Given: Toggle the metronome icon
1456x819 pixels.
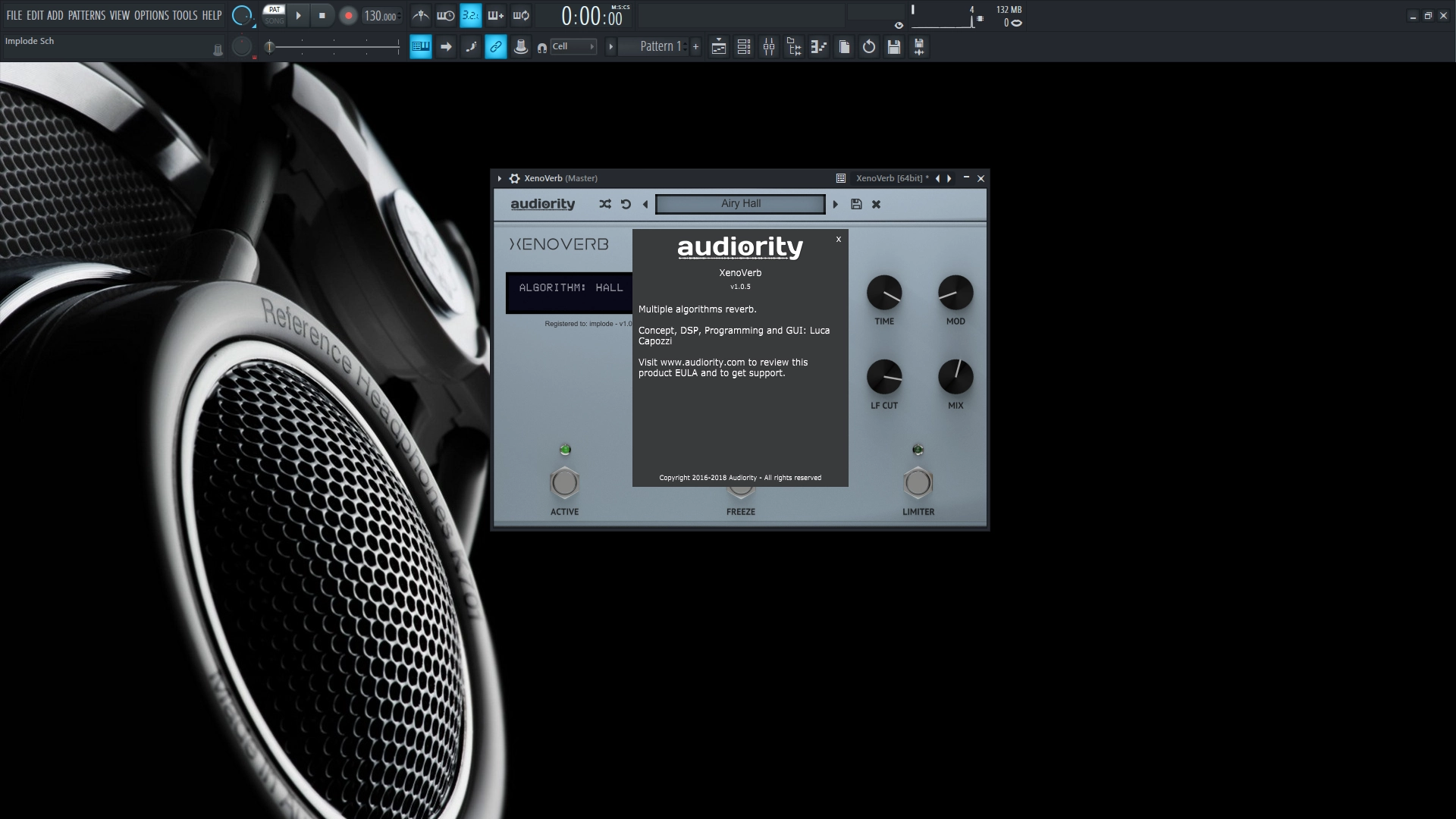Looking at the screenshot, I should coord(421,15).
